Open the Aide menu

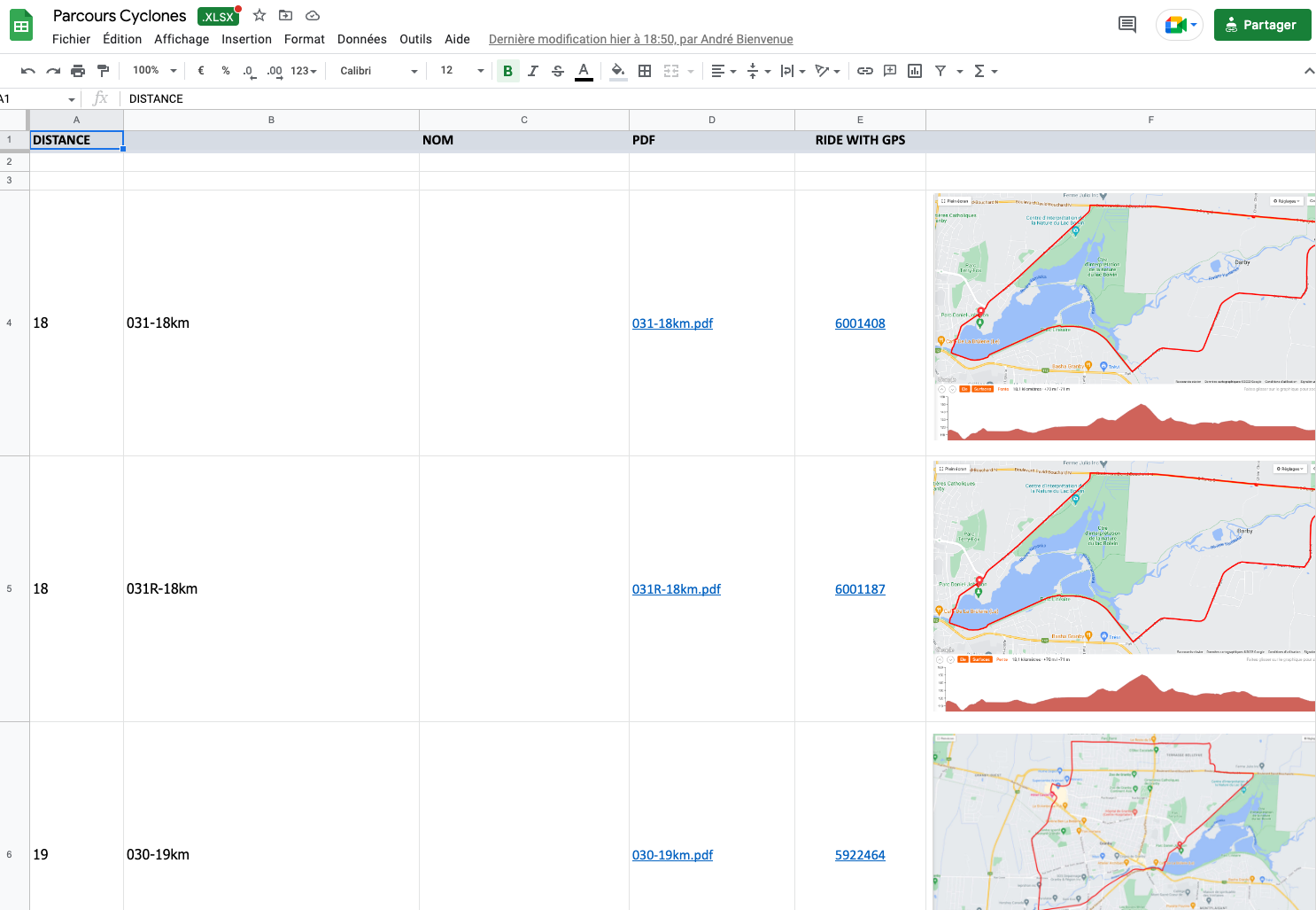[x=457, y=39]
